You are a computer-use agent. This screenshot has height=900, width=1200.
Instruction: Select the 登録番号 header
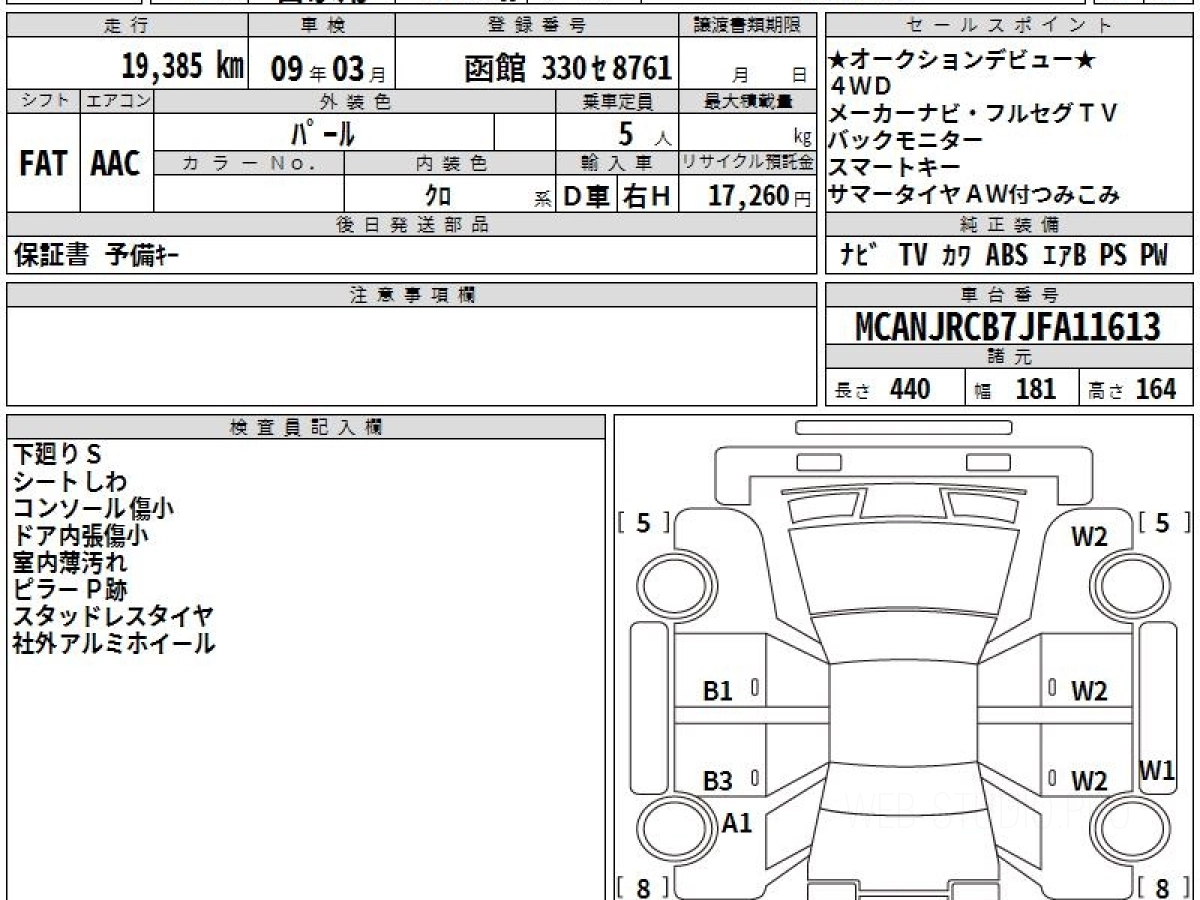coord(537,26)
